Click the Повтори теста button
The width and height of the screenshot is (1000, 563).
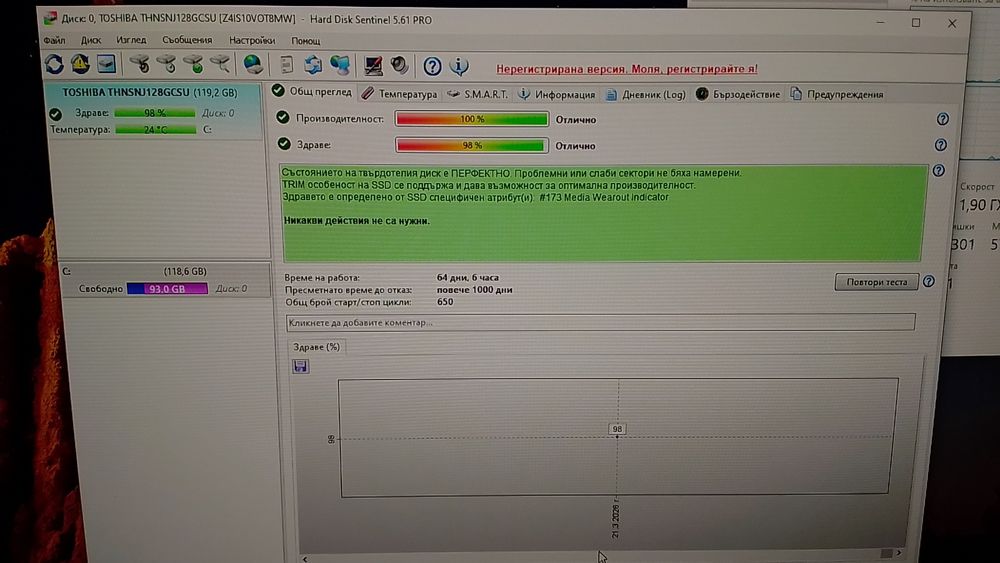(876, 282)
